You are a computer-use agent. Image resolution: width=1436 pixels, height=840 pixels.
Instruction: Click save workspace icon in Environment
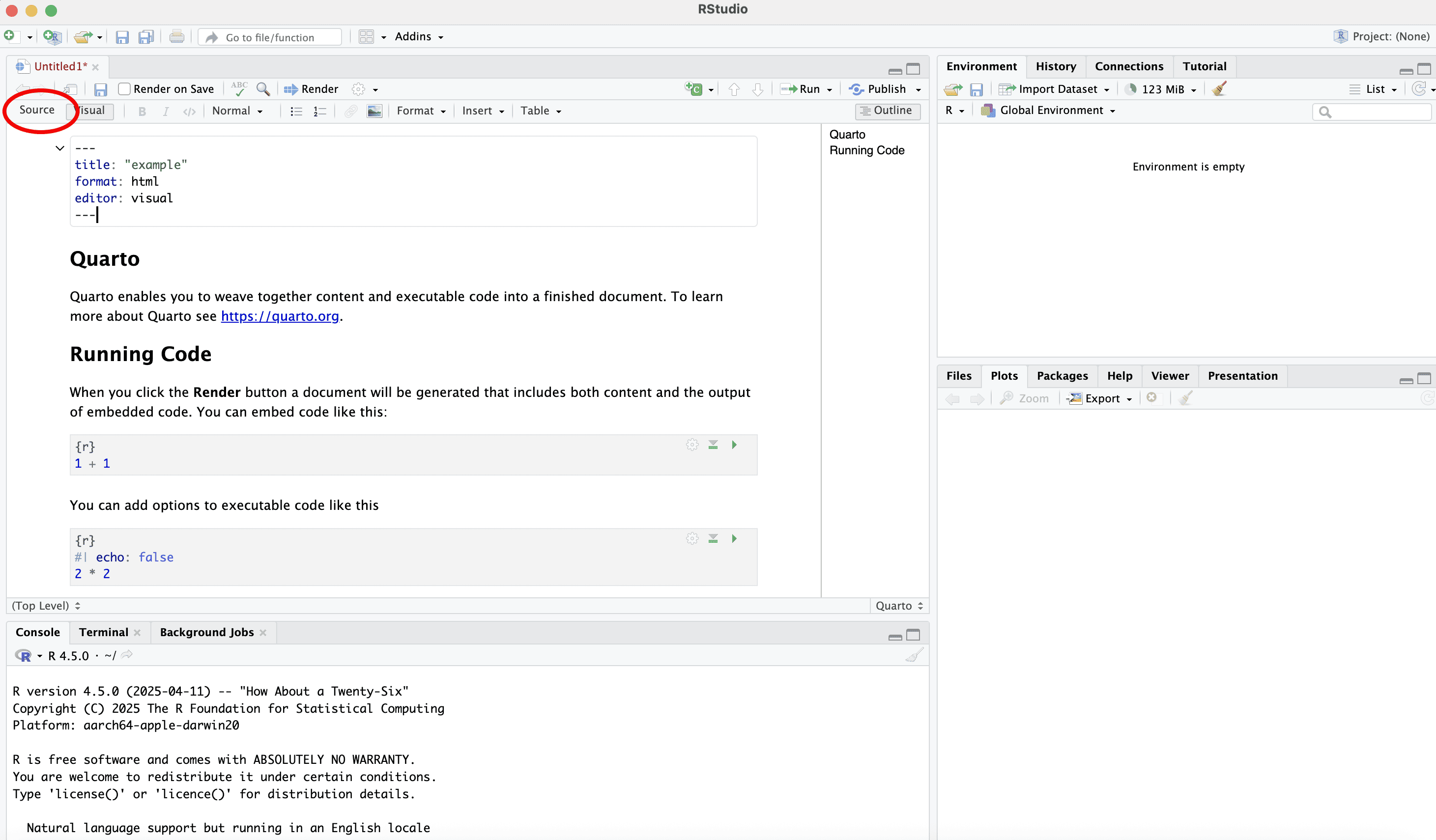click(976, 89)
